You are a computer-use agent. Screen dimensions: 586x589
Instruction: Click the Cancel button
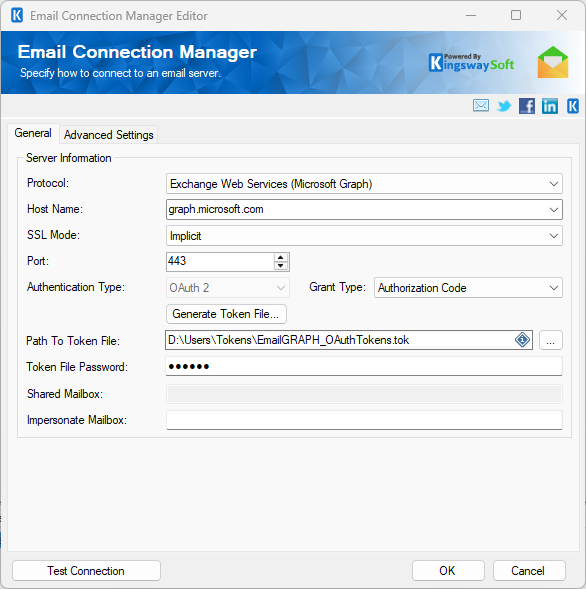pyautogui.click(x=529, y=571)
